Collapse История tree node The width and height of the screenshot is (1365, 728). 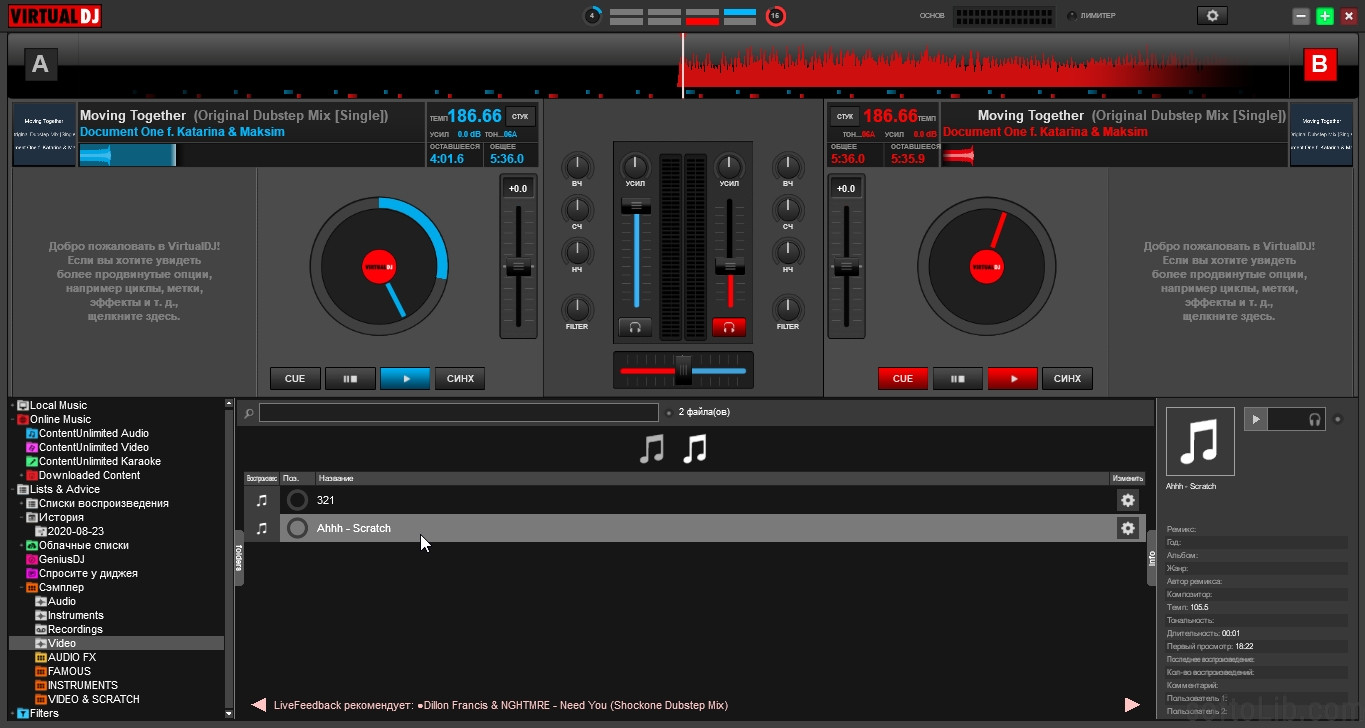[21, 517]
